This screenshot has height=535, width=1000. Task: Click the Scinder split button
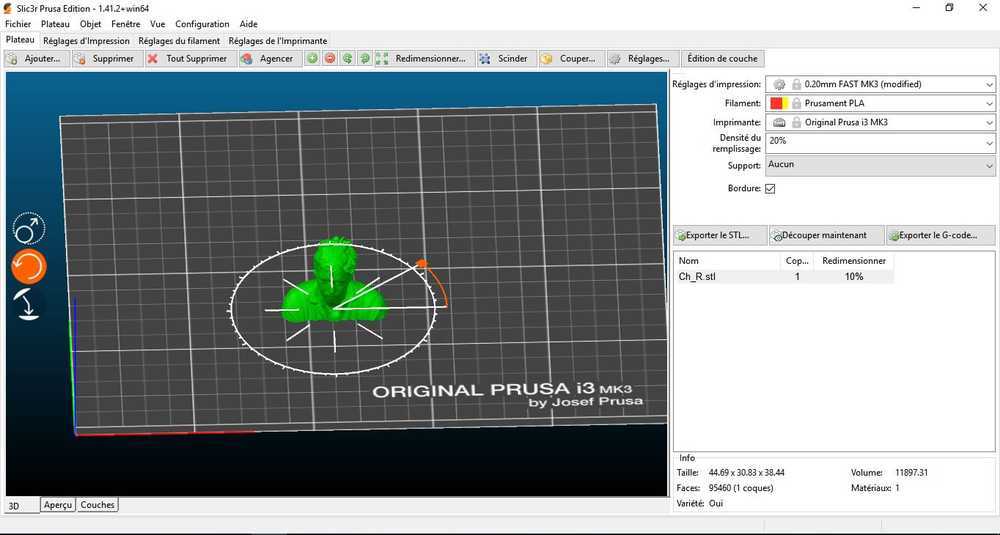coord(505,59)
